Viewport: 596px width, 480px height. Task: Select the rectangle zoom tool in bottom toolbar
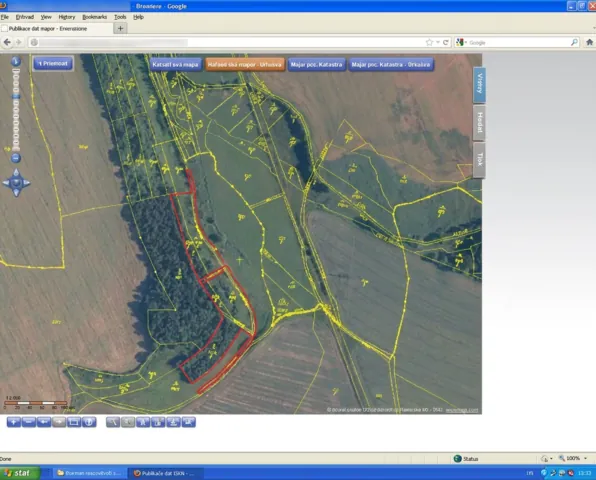point(74,422)
